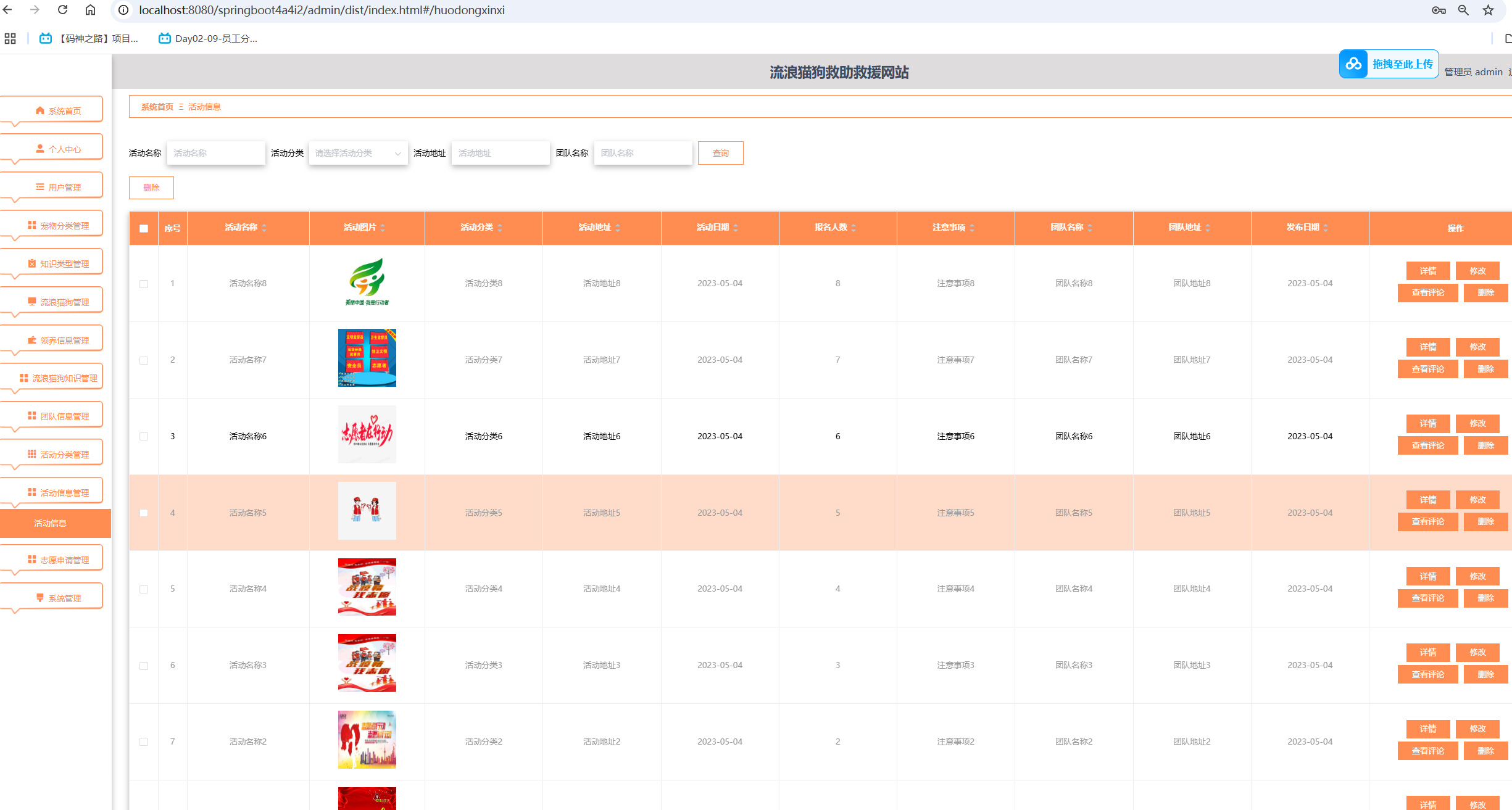Open 用户管理 in sidebar
Image resolution: width=1512 pixels, height=810 pixels.
pyautogui.click(x=52, y=187)
